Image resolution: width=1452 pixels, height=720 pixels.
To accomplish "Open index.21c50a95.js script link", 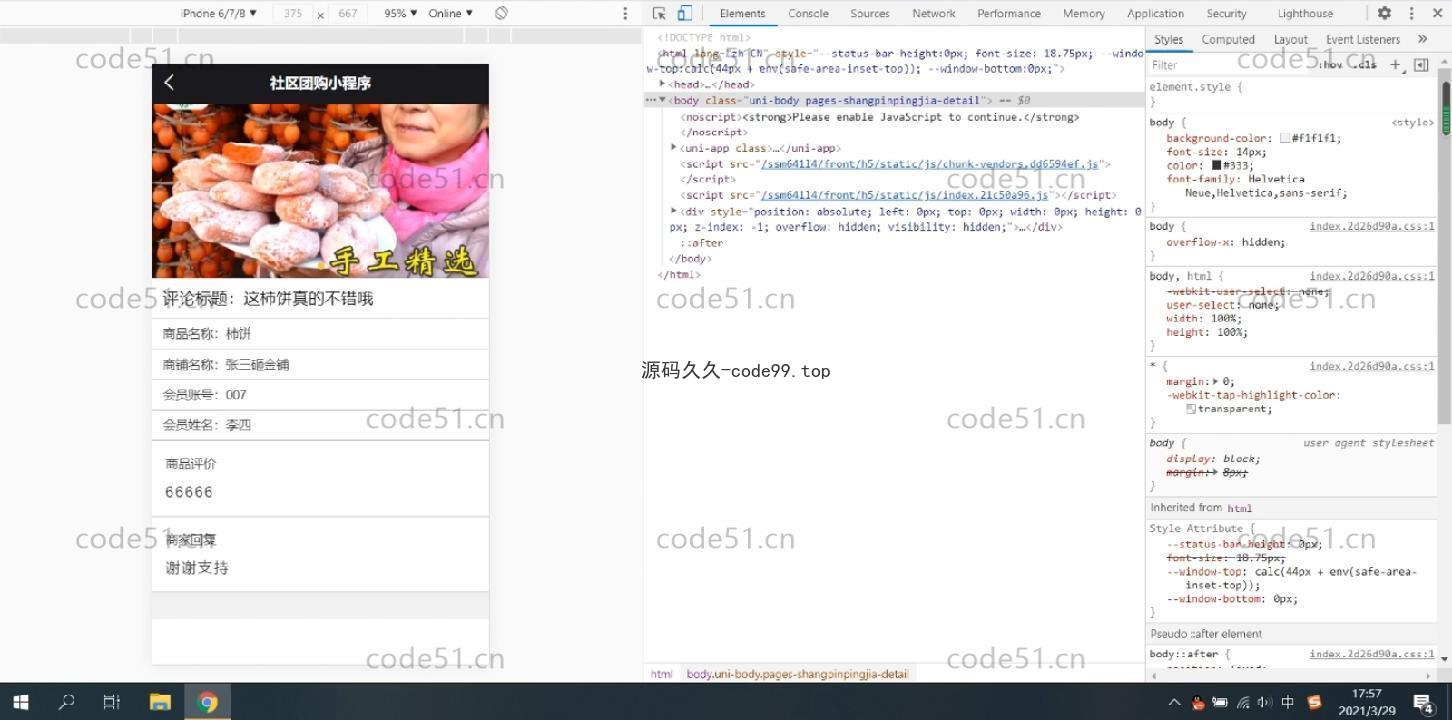I will (904, 195).
